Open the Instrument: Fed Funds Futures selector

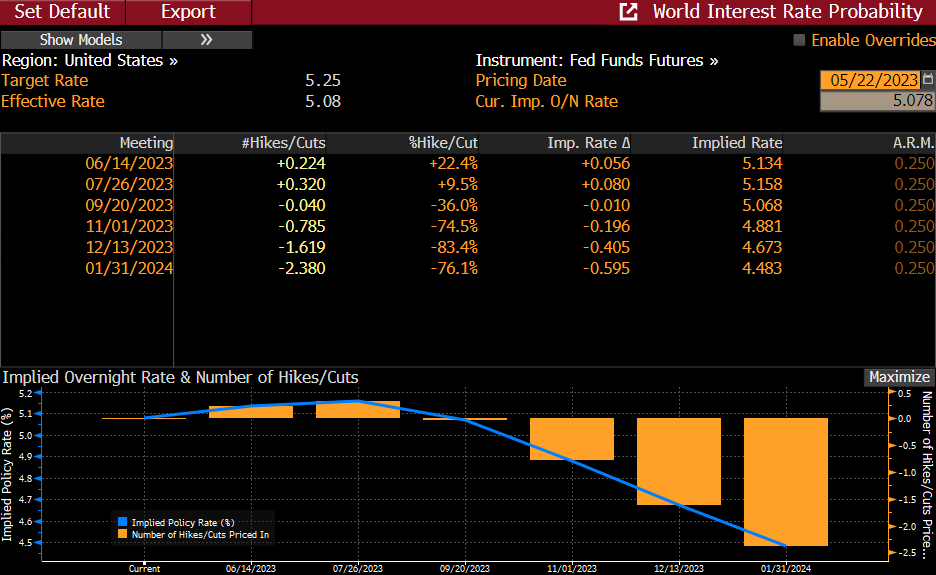click(x=597, y=60)
